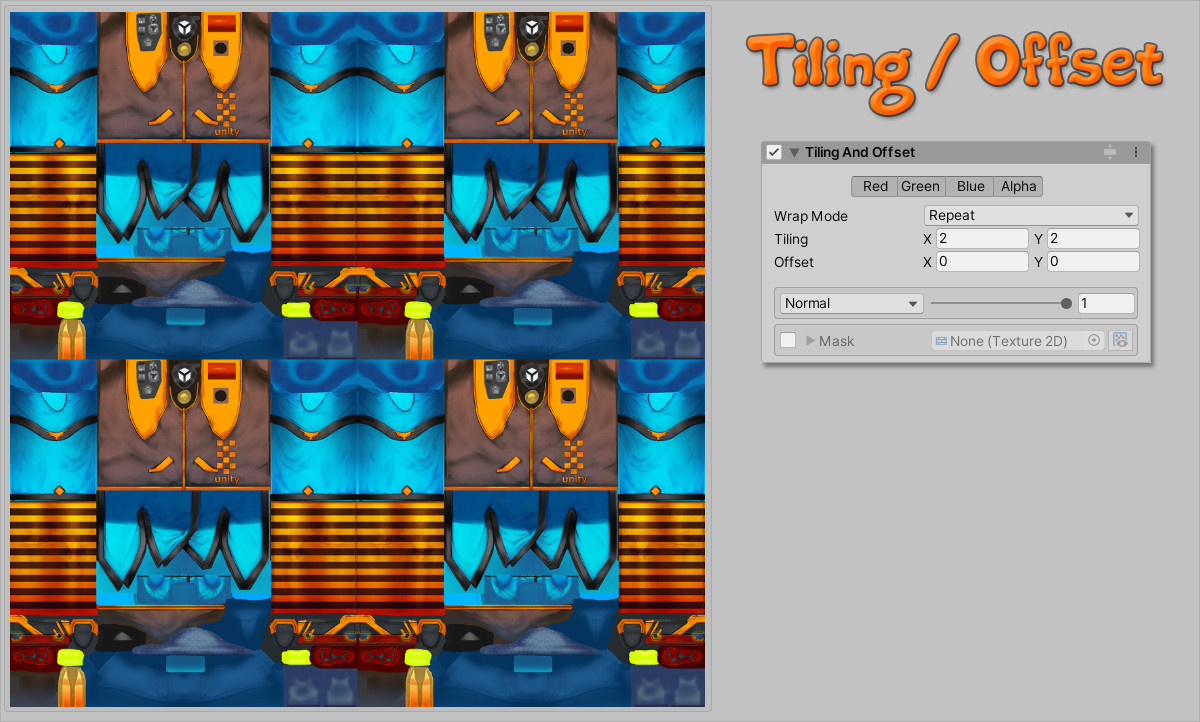Toggle the Green channel button
The width and height of the screenshot is (1200, 722).
[920, 186]
